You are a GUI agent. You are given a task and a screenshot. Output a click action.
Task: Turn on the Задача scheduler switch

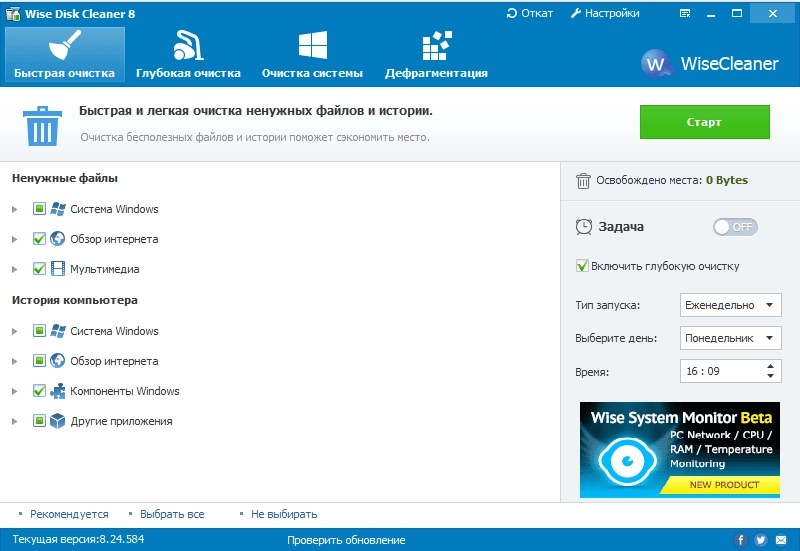[735, 227]
